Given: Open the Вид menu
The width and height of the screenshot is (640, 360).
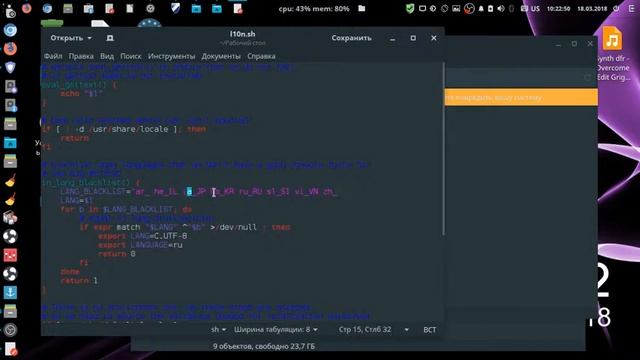Looking at the screenshot, I should coord(107,56).
